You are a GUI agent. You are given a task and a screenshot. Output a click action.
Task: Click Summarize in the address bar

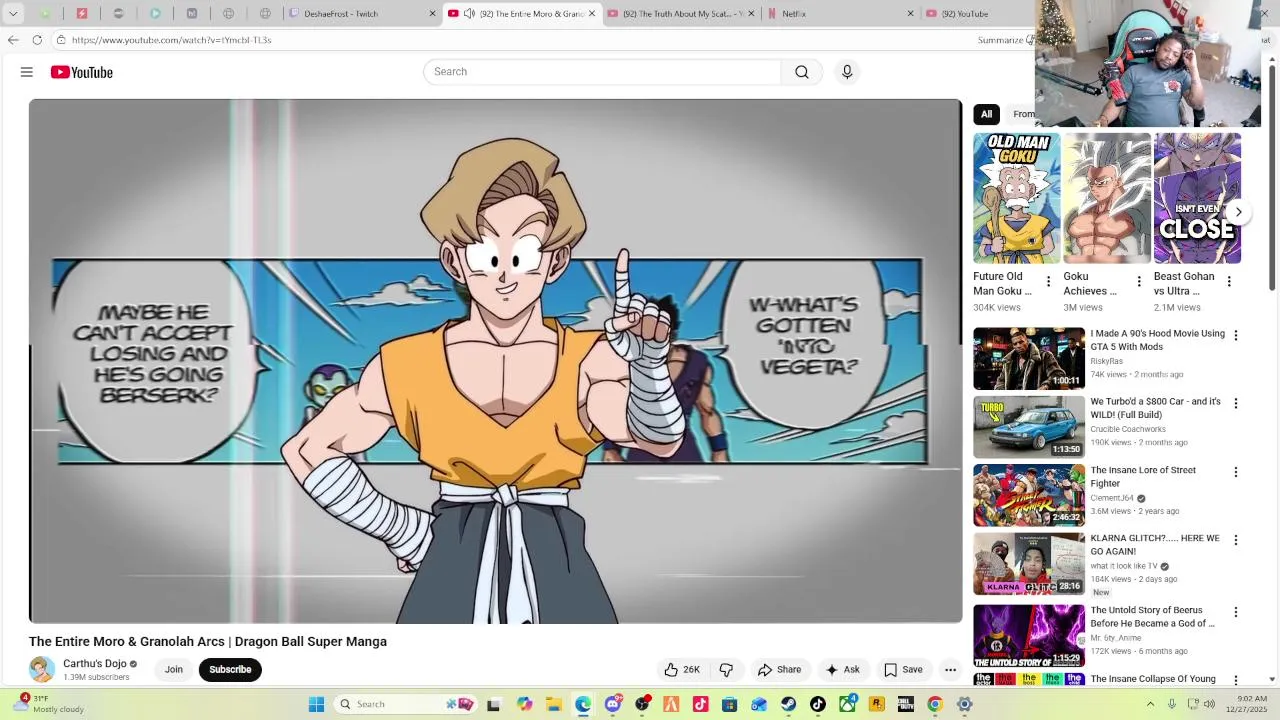(1001, 40)
